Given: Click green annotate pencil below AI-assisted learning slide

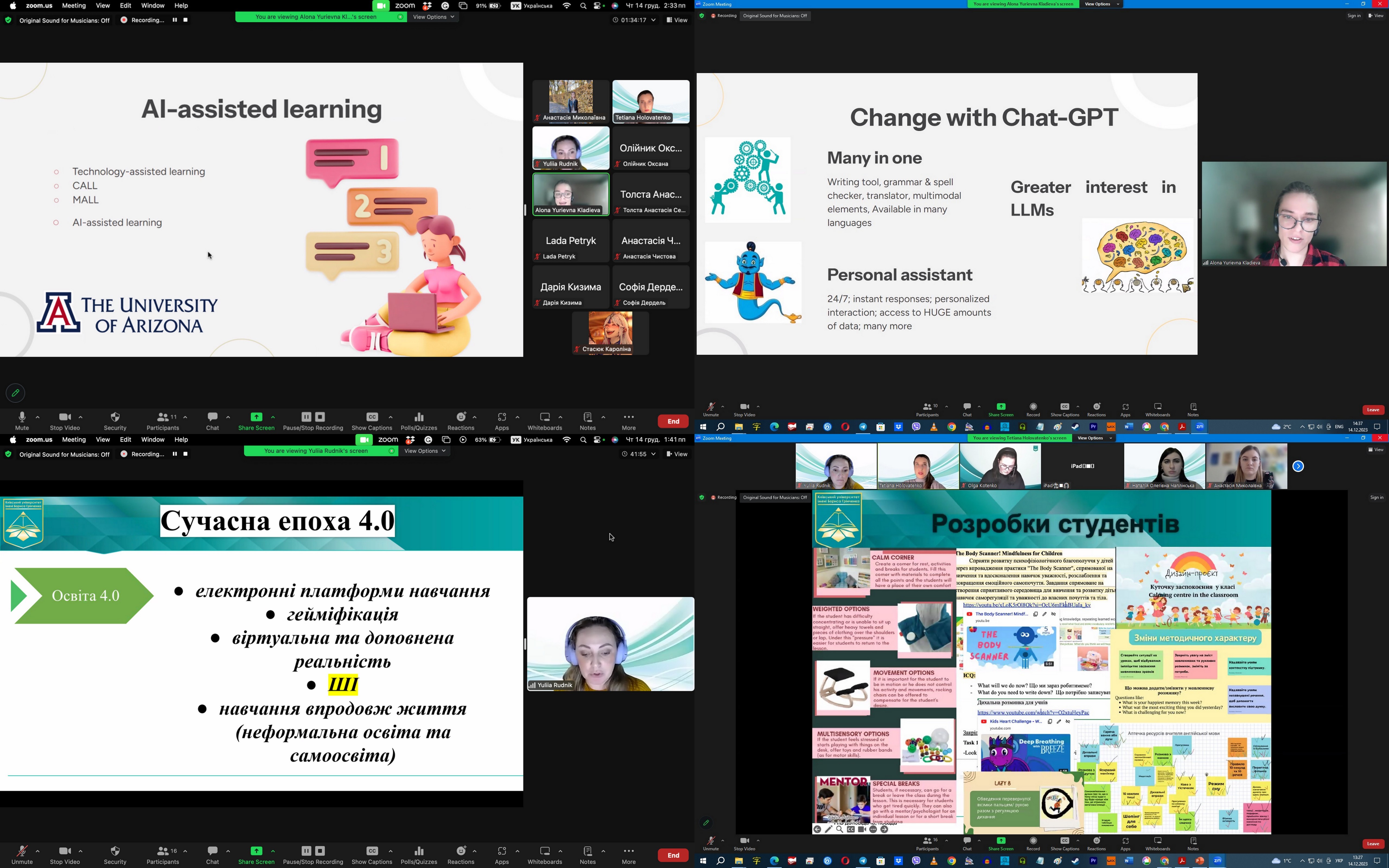Looking at the screenshot, I should click(15, 393).
